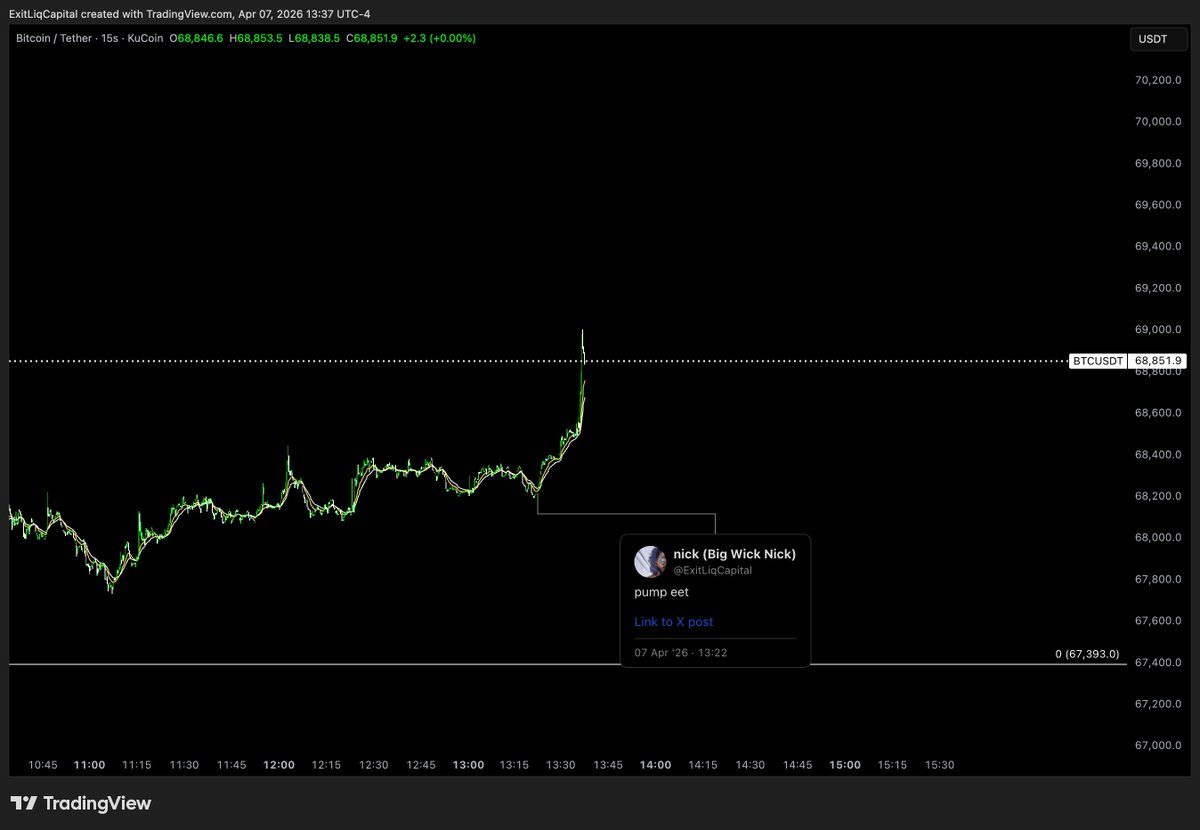The image size is (1200, 830).
Task: Click the 14:45 time axis label
Action: coord(797,765)
